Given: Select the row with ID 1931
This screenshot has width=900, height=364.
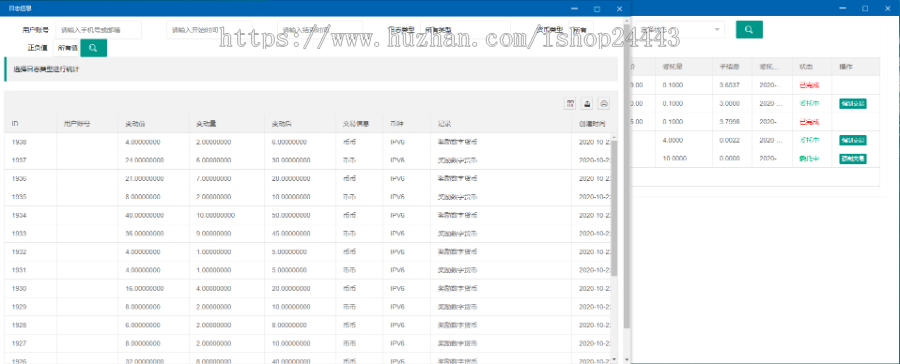Looking at the screenshot, I should 307,270.
